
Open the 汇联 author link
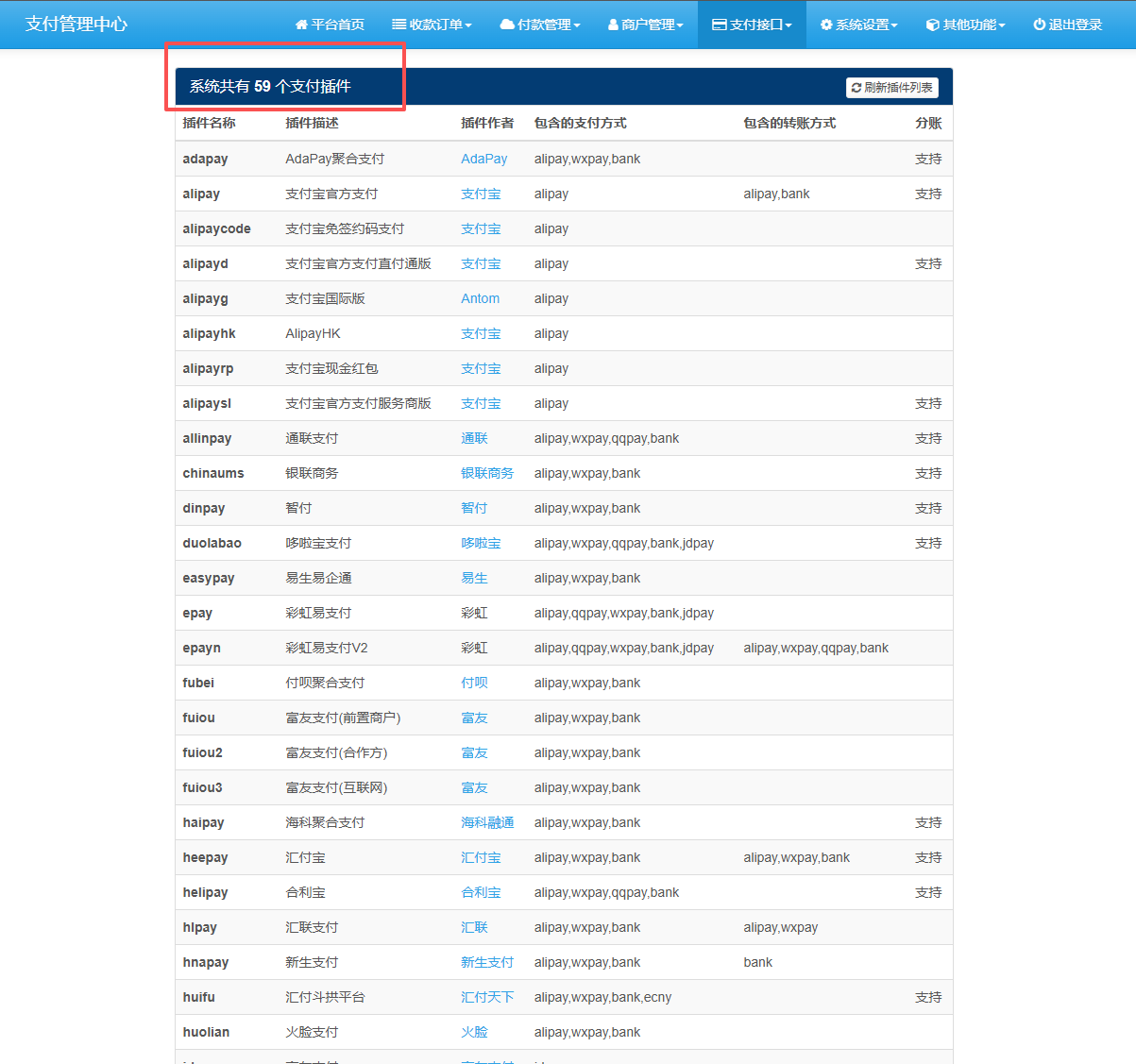pos(474,927)
